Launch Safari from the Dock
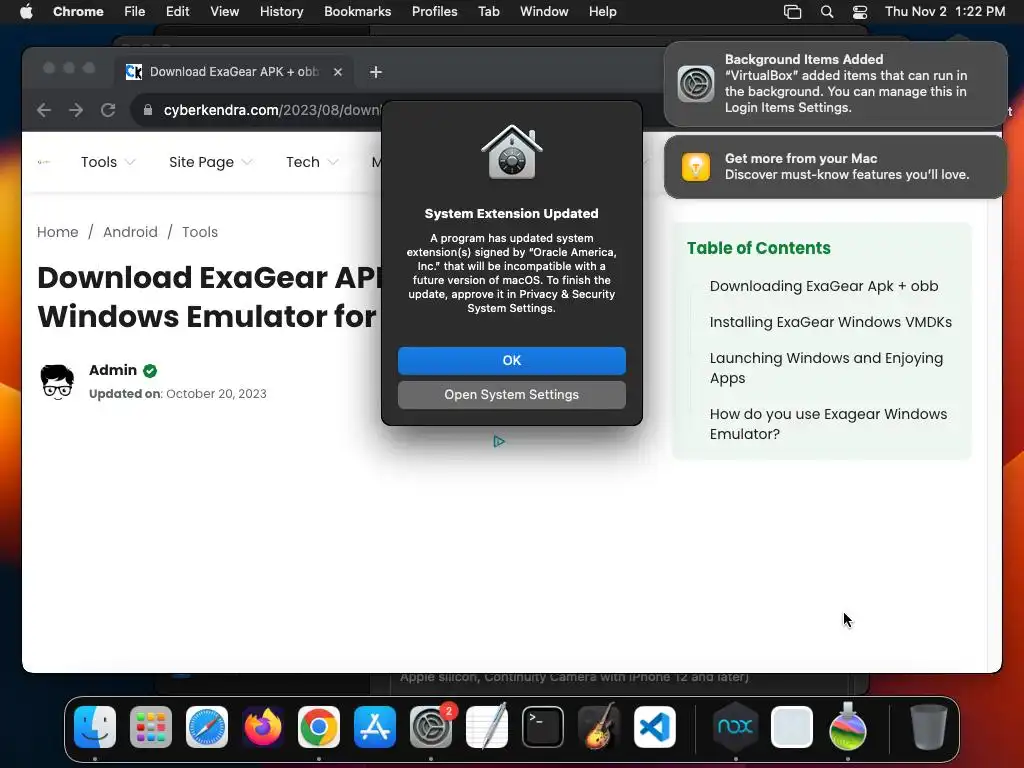1024x768 pixels. click(207, 727)
